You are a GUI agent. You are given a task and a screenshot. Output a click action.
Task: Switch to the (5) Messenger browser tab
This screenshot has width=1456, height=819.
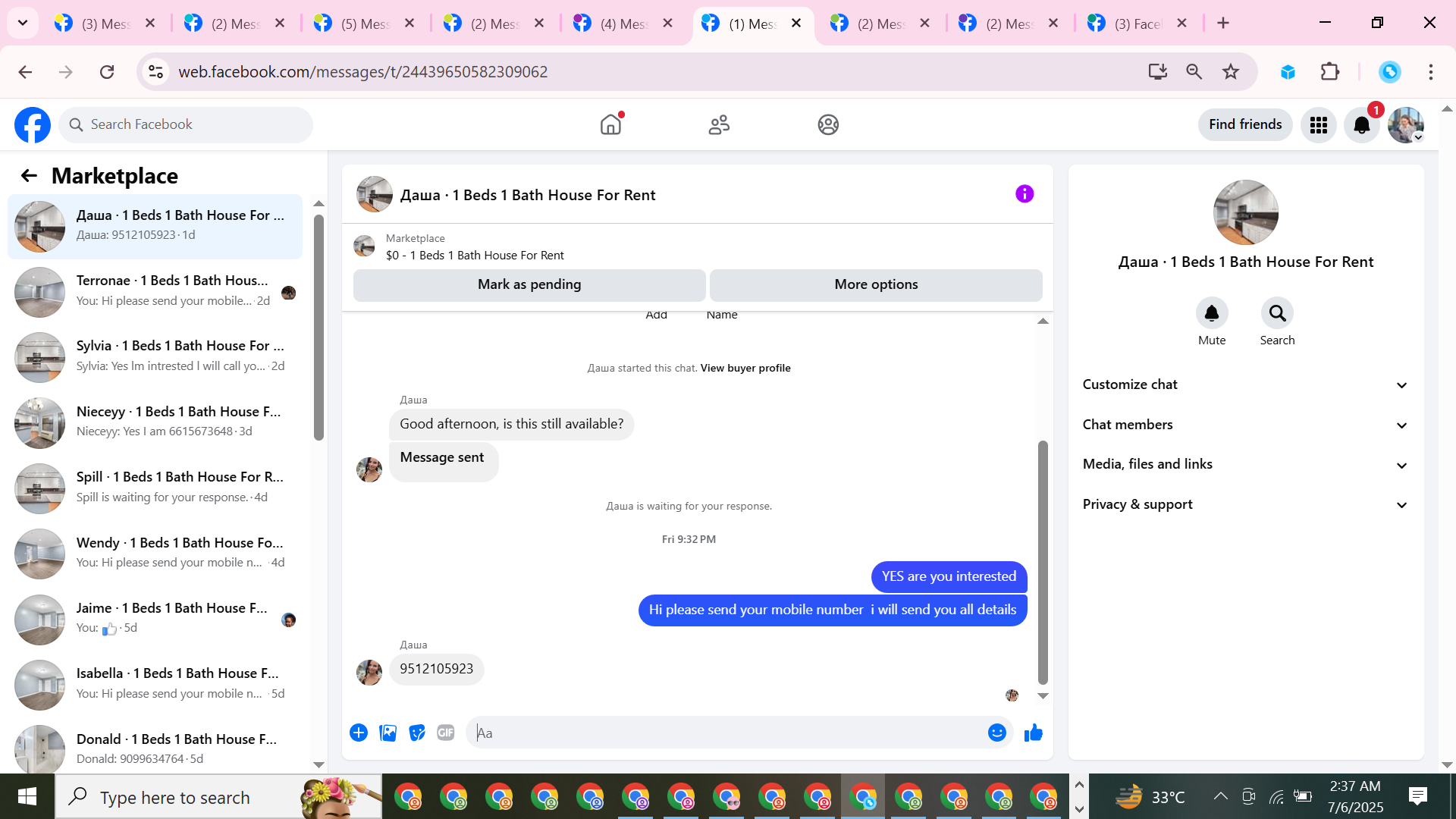(364, 24)
